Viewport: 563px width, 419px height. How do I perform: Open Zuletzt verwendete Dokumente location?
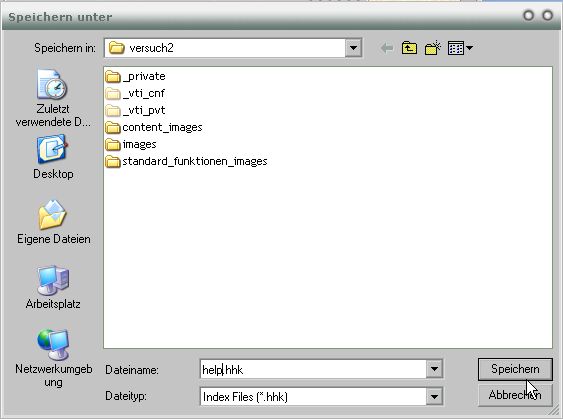[x=53, y=98]
